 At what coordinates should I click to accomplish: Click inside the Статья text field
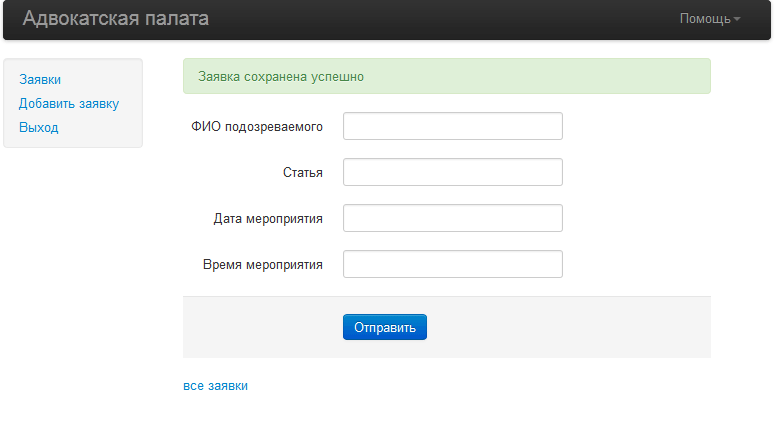453,172
